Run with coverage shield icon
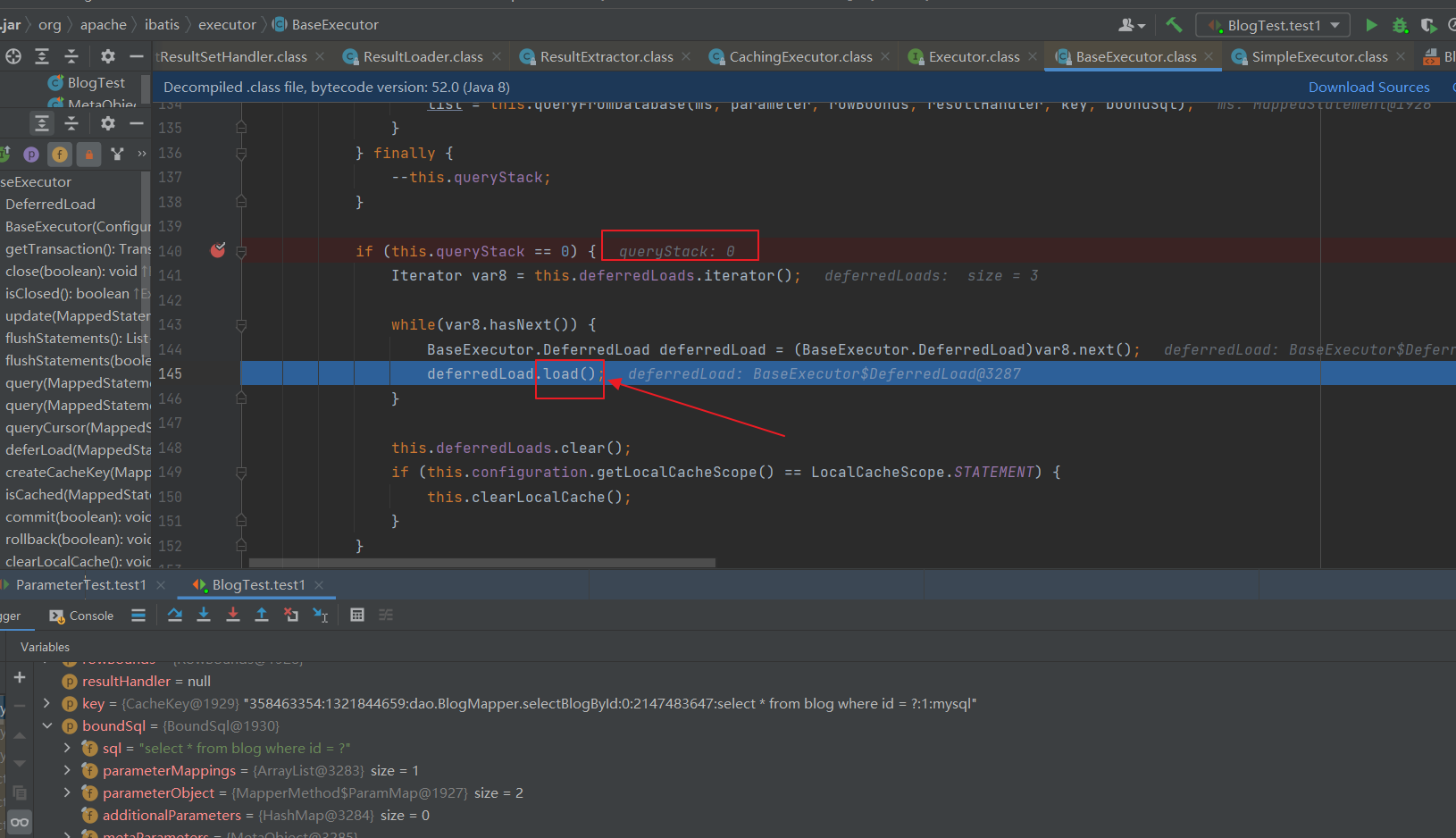1456x838 pixels. [x=1428, y=25]
